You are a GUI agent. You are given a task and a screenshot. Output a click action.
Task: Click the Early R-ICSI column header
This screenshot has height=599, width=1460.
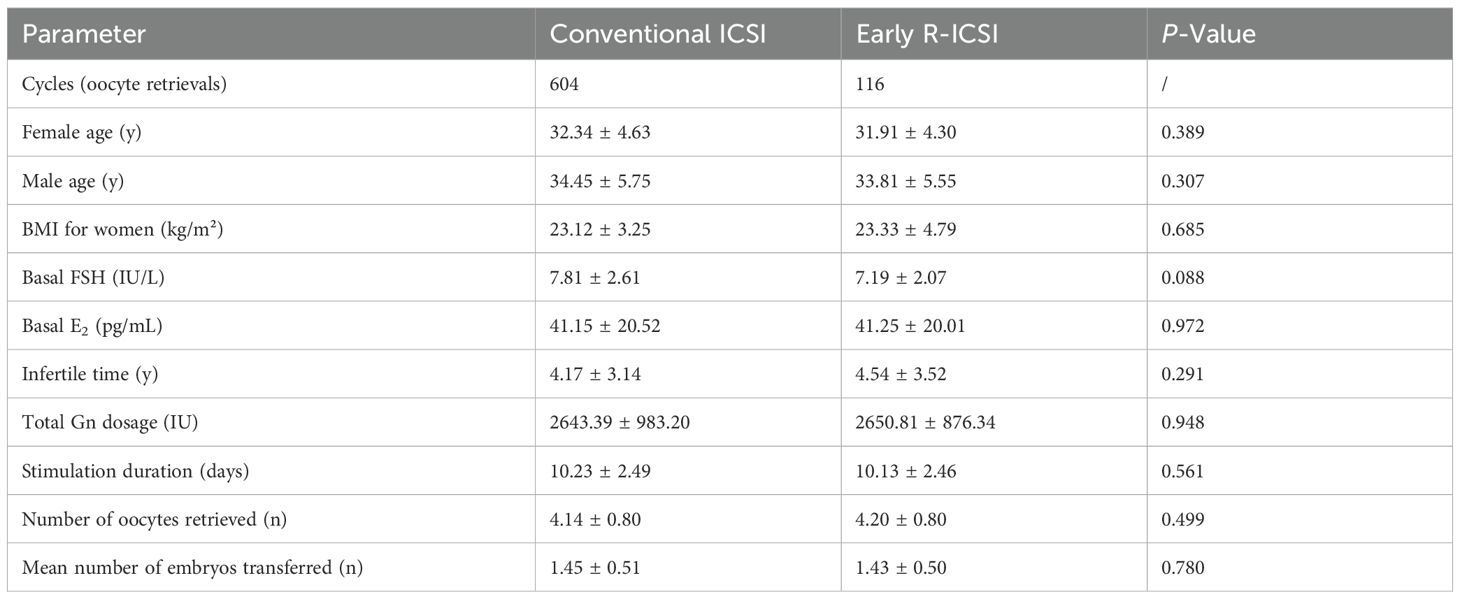pyautogui.click(x=928, y=33)
